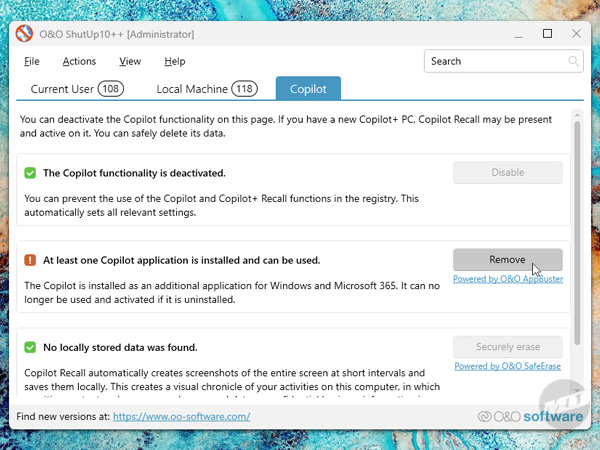
Task: Click inside the Search input field
Action: [495, 62]
